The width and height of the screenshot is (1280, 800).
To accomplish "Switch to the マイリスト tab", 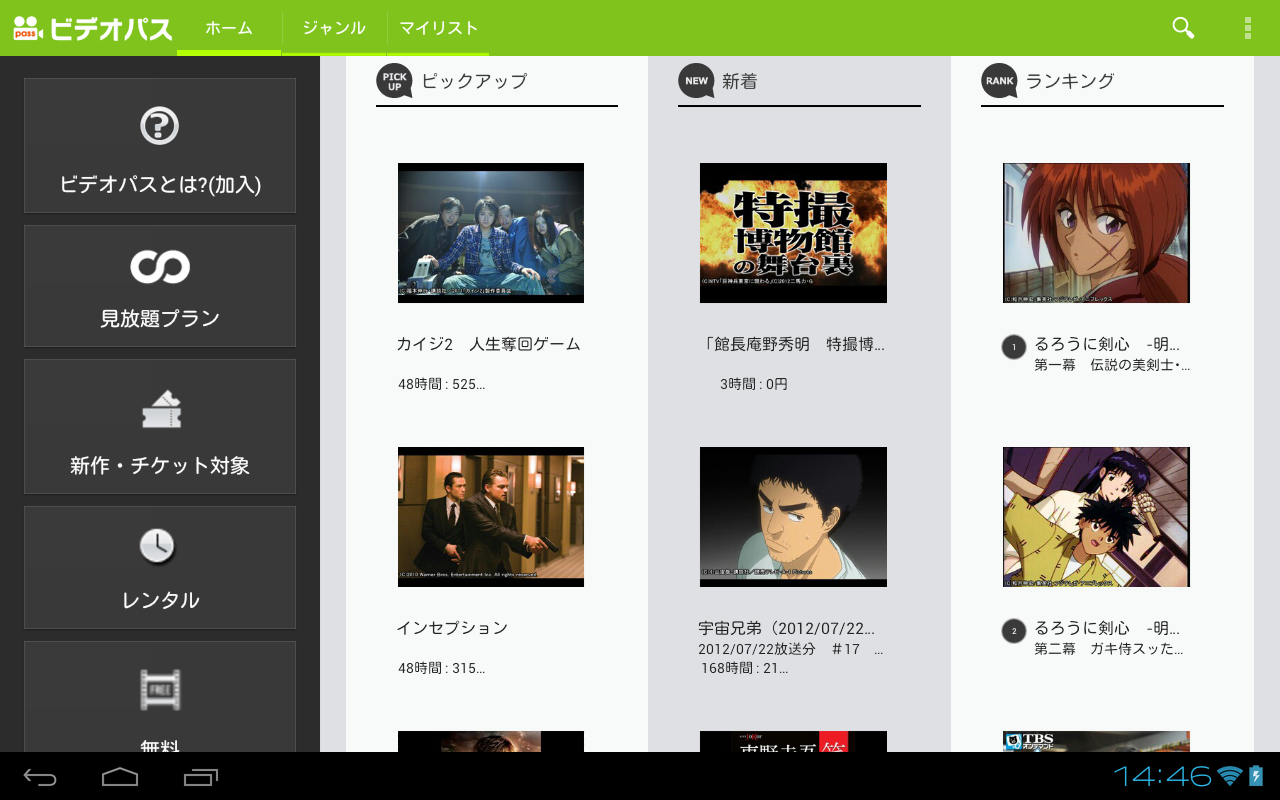I will coord(438,28).
